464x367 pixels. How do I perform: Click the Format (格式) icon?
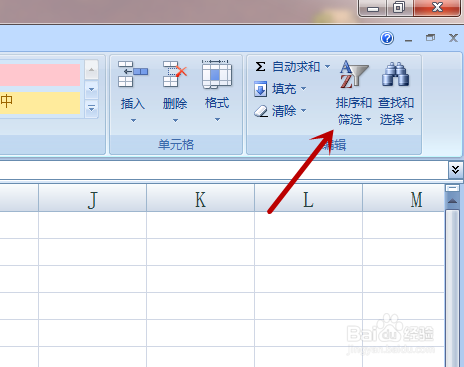pyautogui.click(x=217, y=74)
